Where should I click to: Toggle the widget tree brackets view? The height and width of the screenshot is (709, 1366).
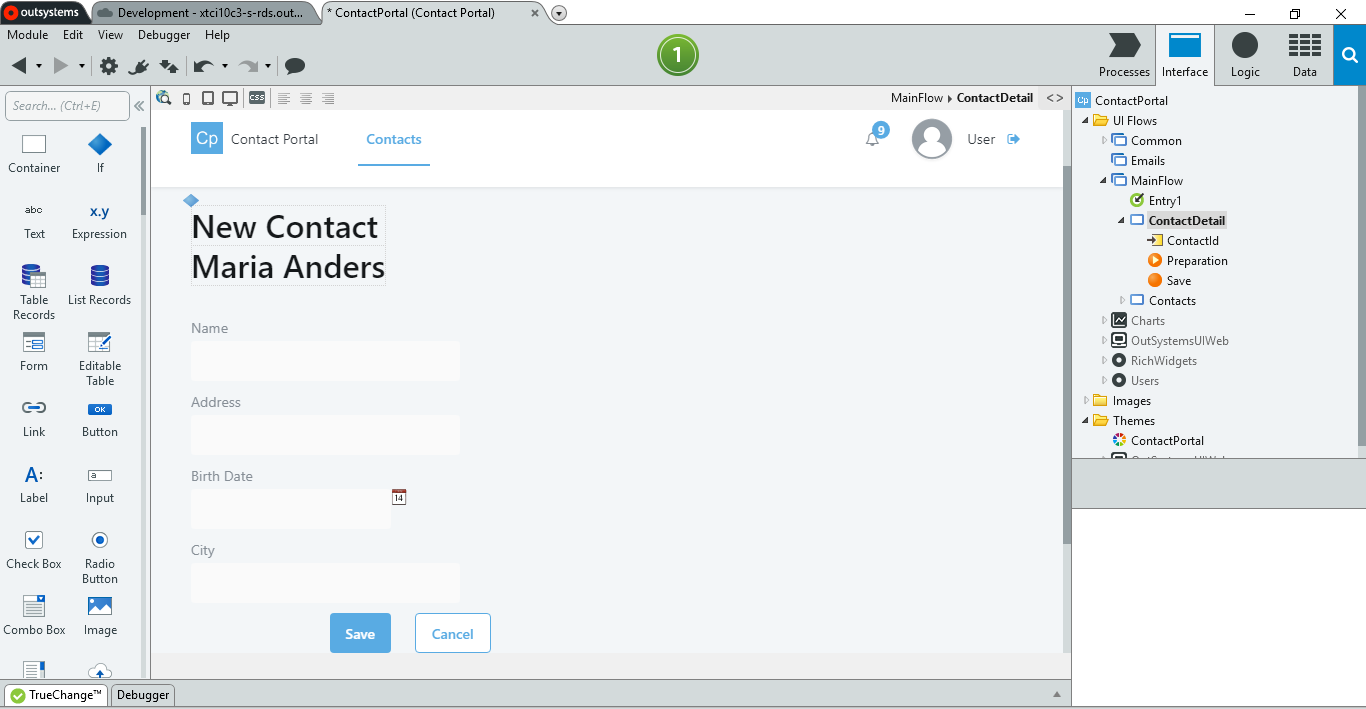tap(1055, 98)
